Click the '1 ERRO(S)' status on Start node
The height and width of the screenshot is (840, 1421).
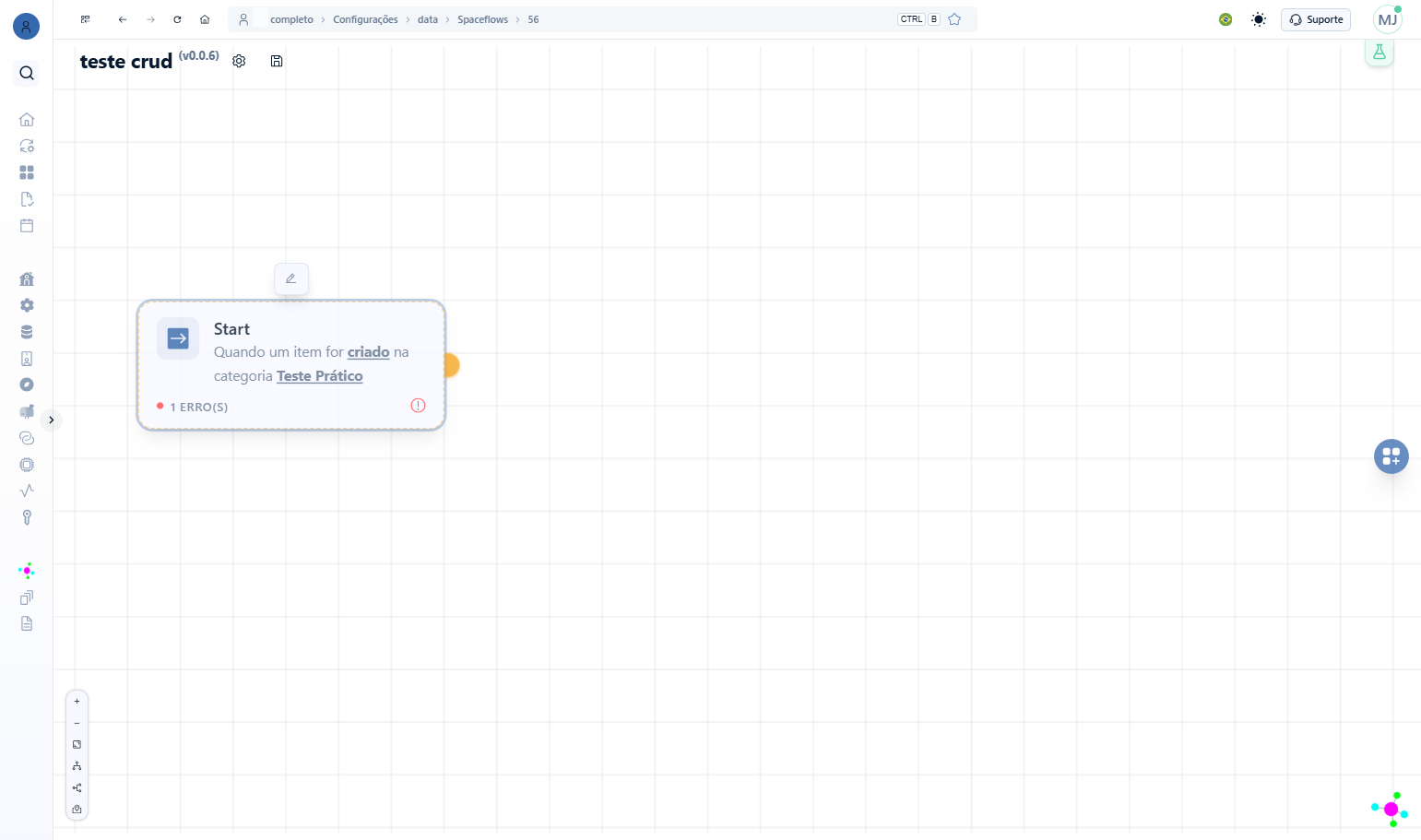point(193,407)
